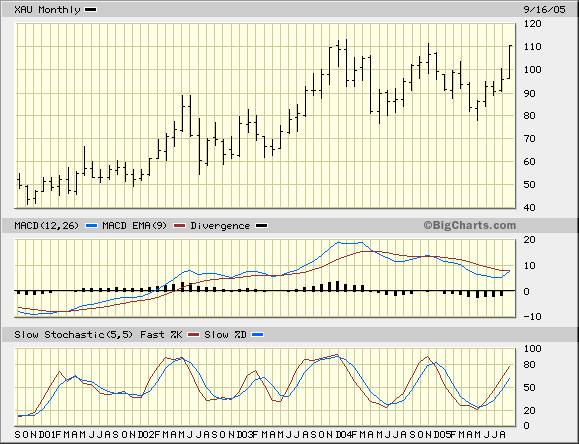The height and width of the screenshot is (444, 579).
Task: Click the BigCharts.com watermark
Action: coord(470,225)
